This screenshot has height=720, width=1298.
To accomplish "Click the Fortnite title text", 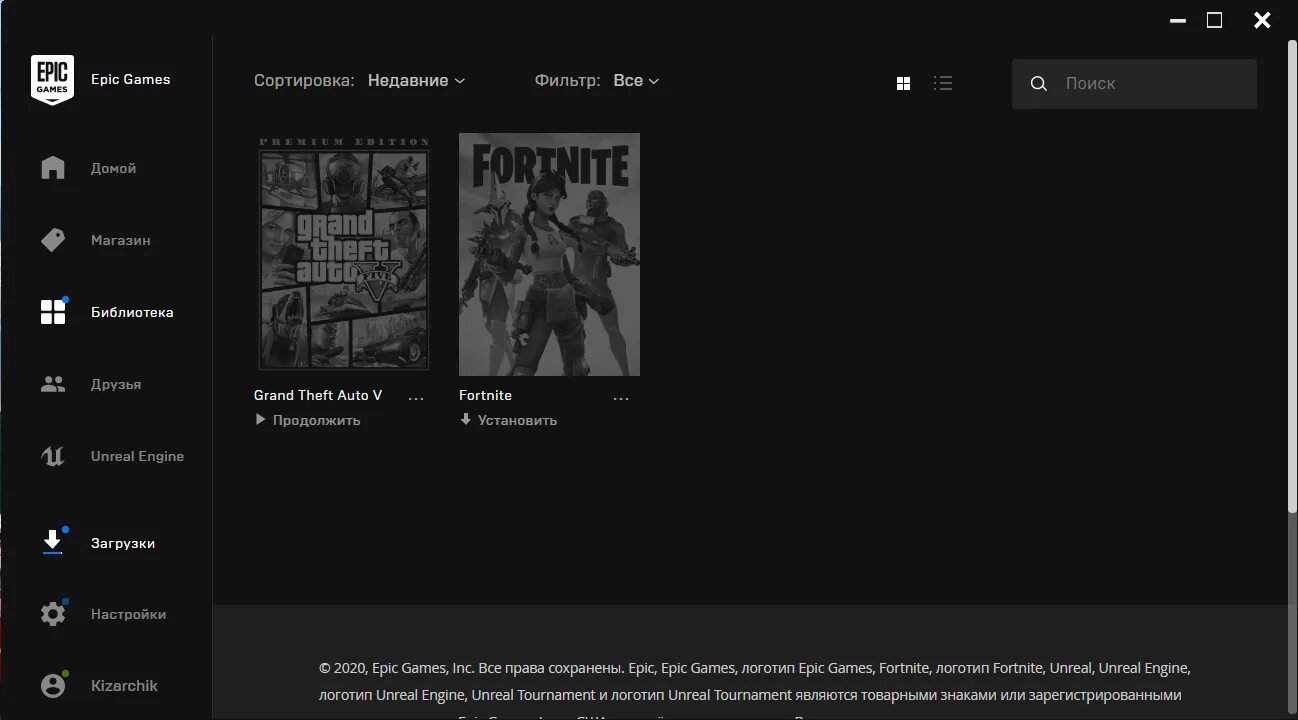I will point(485,395).
